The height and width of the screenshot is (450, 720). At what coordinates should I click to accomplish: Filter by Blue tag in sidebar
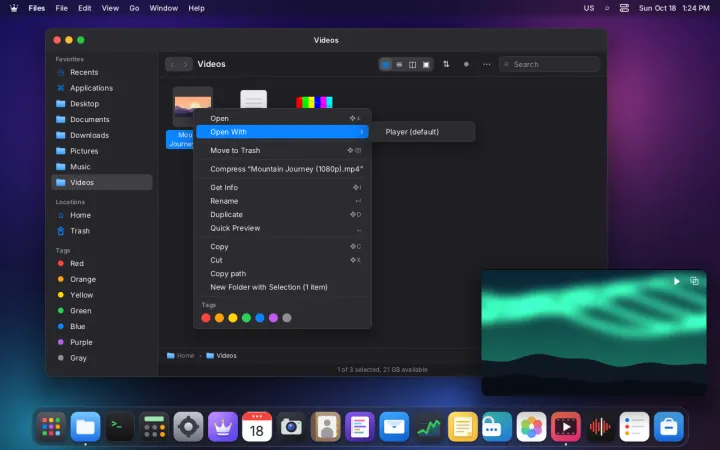coord(101,326)
